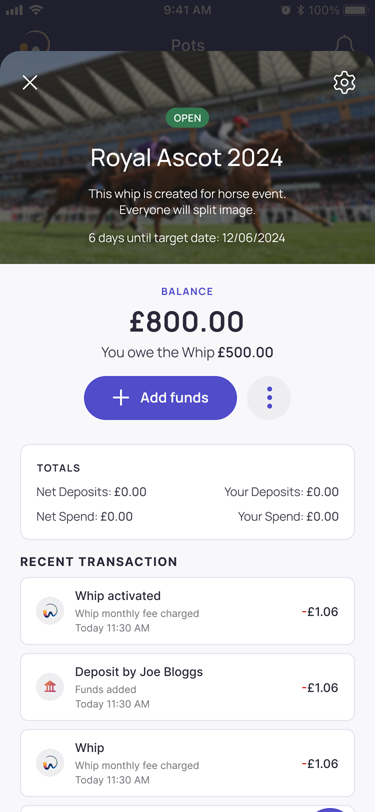
Task: Tap the Royal Ascot 2024 title
Action: coord(188,157)
